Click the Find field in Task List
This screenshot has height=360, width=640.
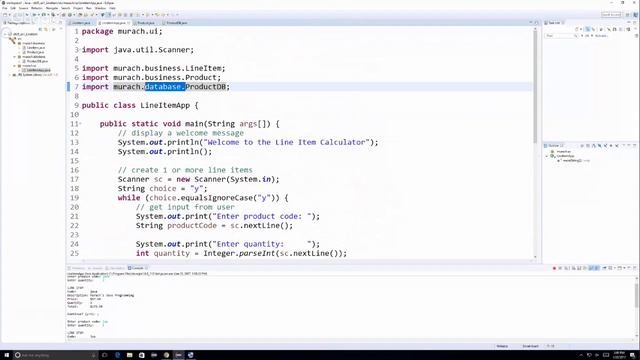(562, 36)
